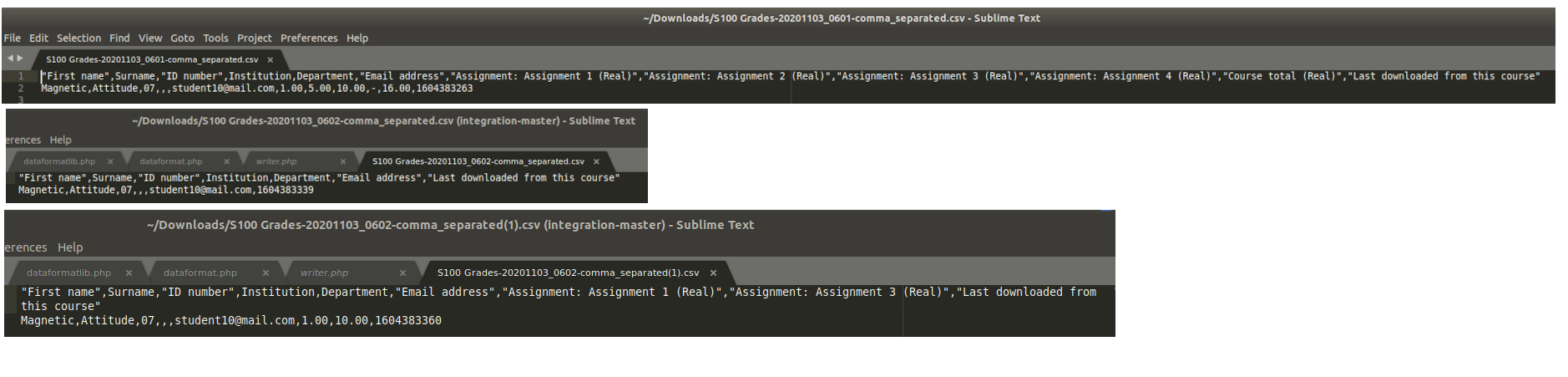Click the previous-tab left arrow icon
Viewport: 1568px width, 377px height.
click(x=10, y=59)
